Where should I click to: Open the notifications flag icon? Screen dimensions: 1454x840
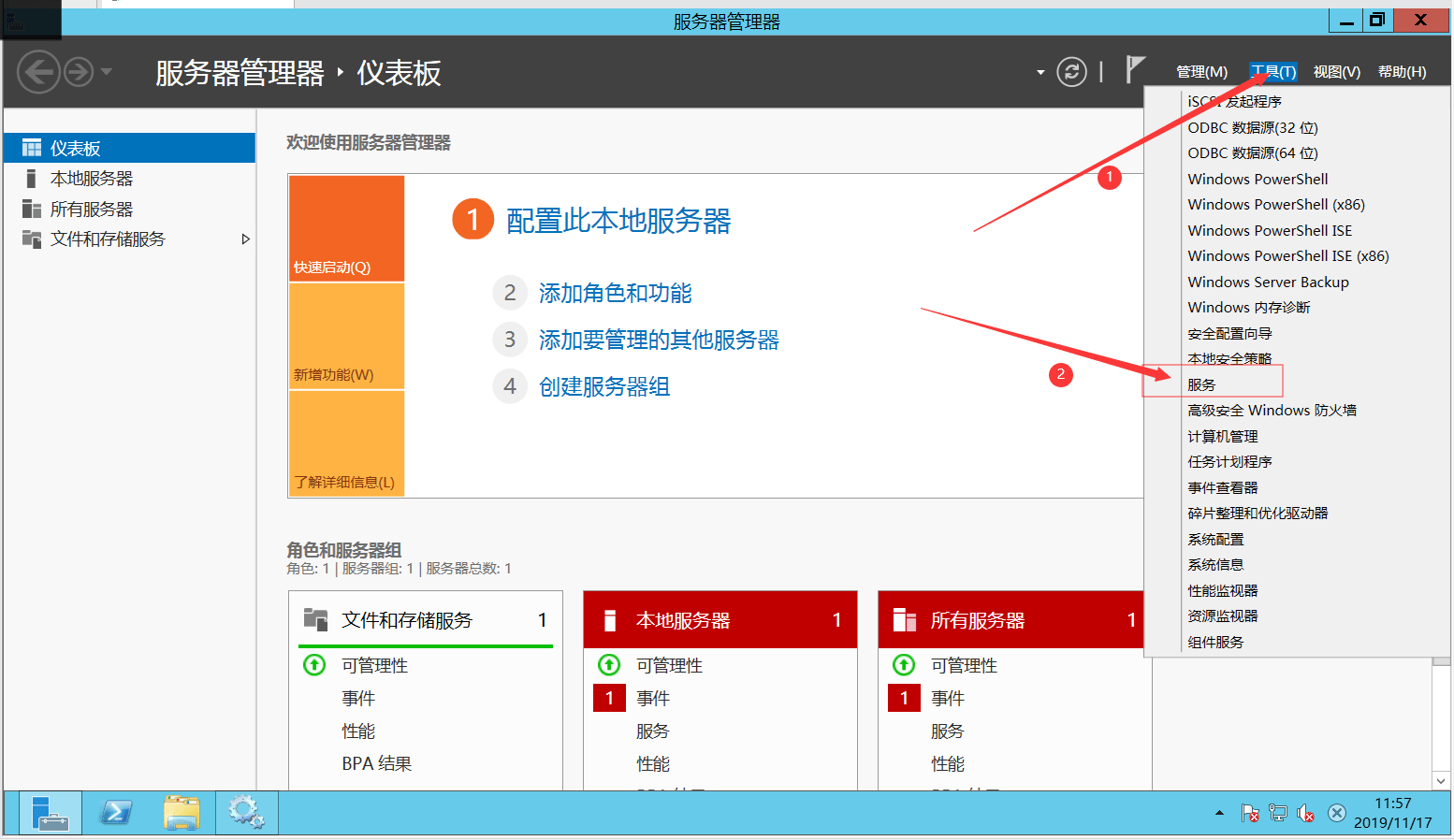[1135, 68]
